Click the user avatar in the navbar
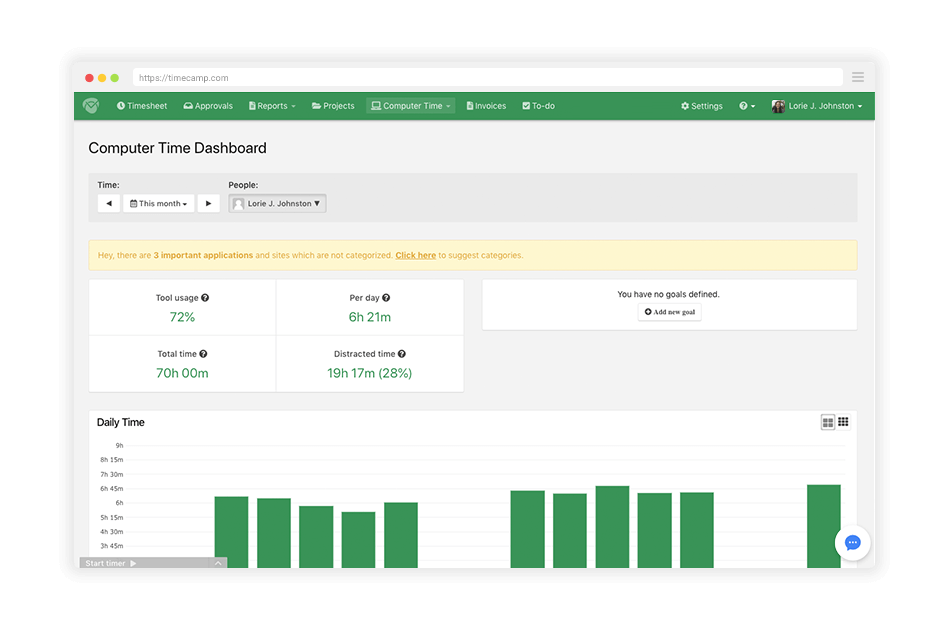The height and width of the screenshot is (630, 950). tap(778, 106)
